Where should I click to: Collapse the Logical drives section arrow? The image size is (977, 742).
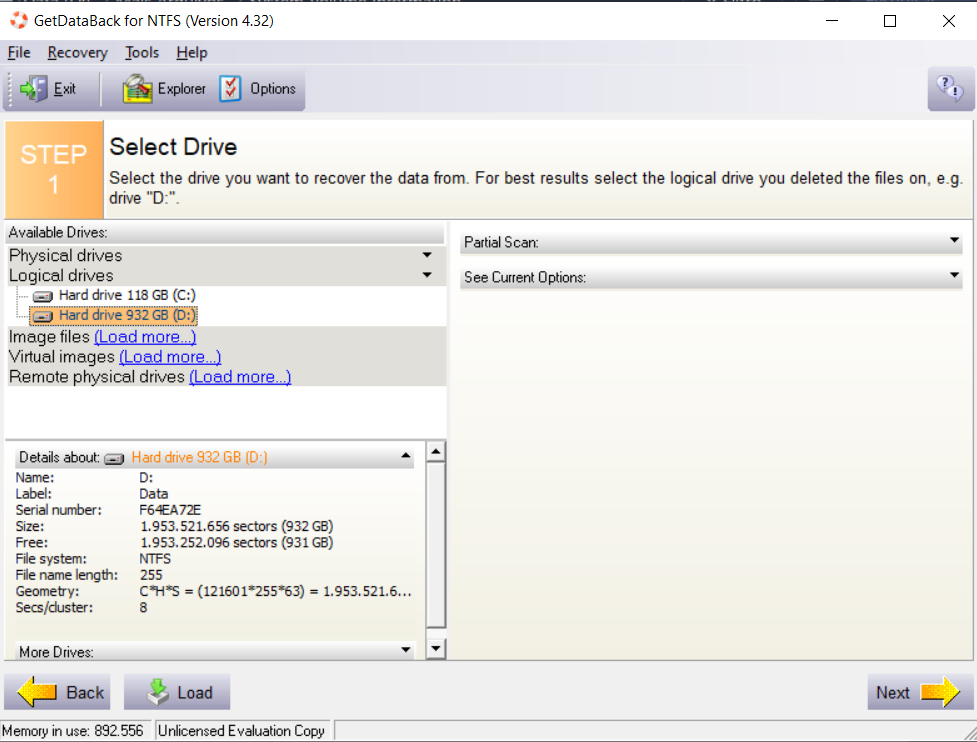tap(427, 275)
